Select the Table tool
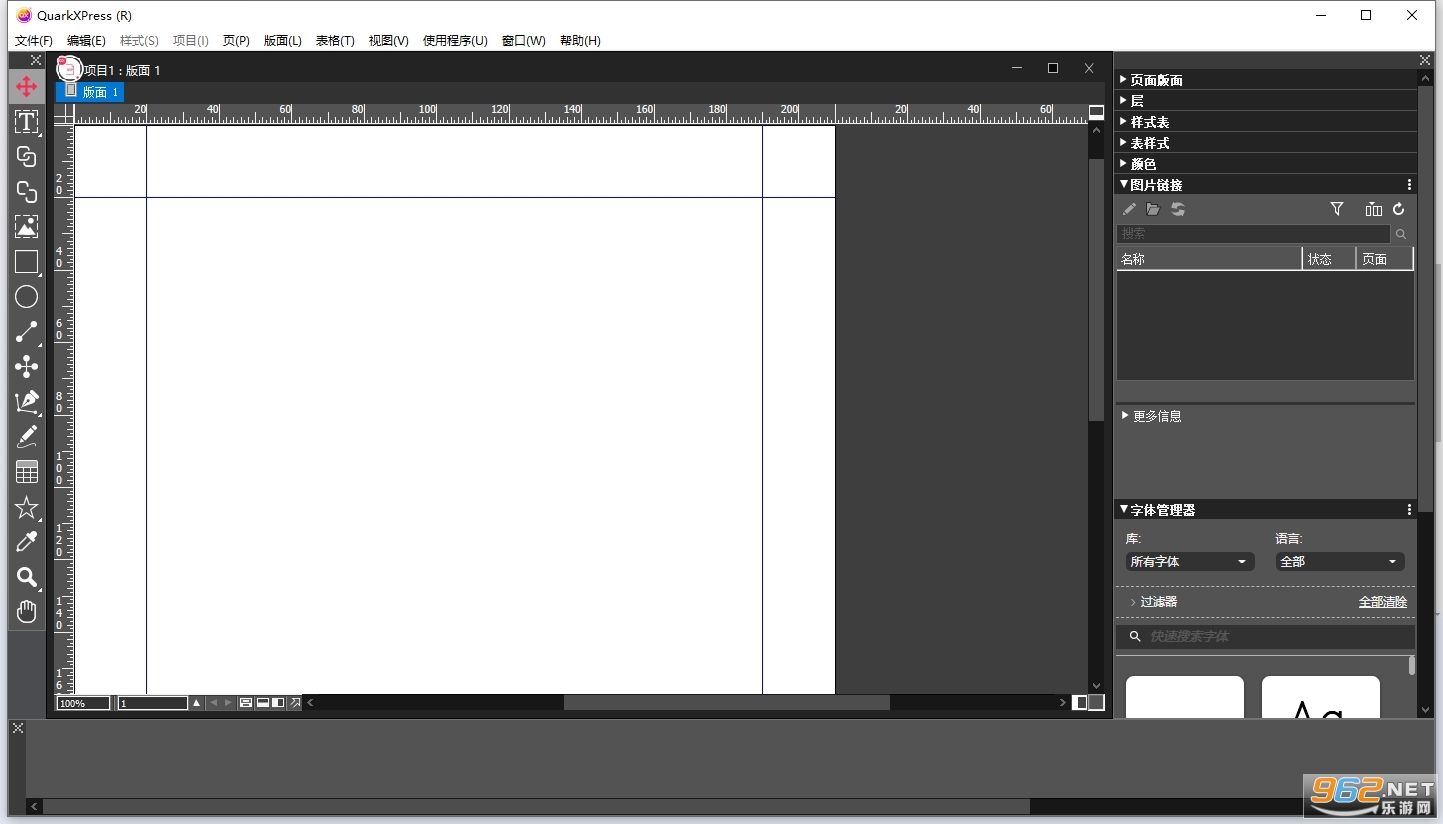The width and height of the screenshot is (1443, 824). [27, 472]
